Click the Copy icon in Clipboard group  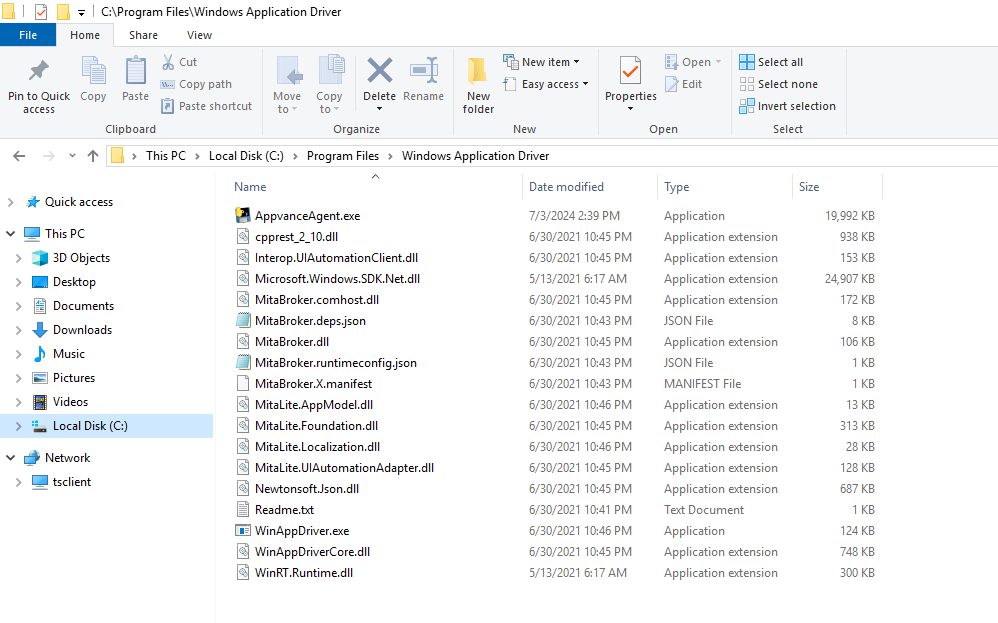tap(93, 70)
